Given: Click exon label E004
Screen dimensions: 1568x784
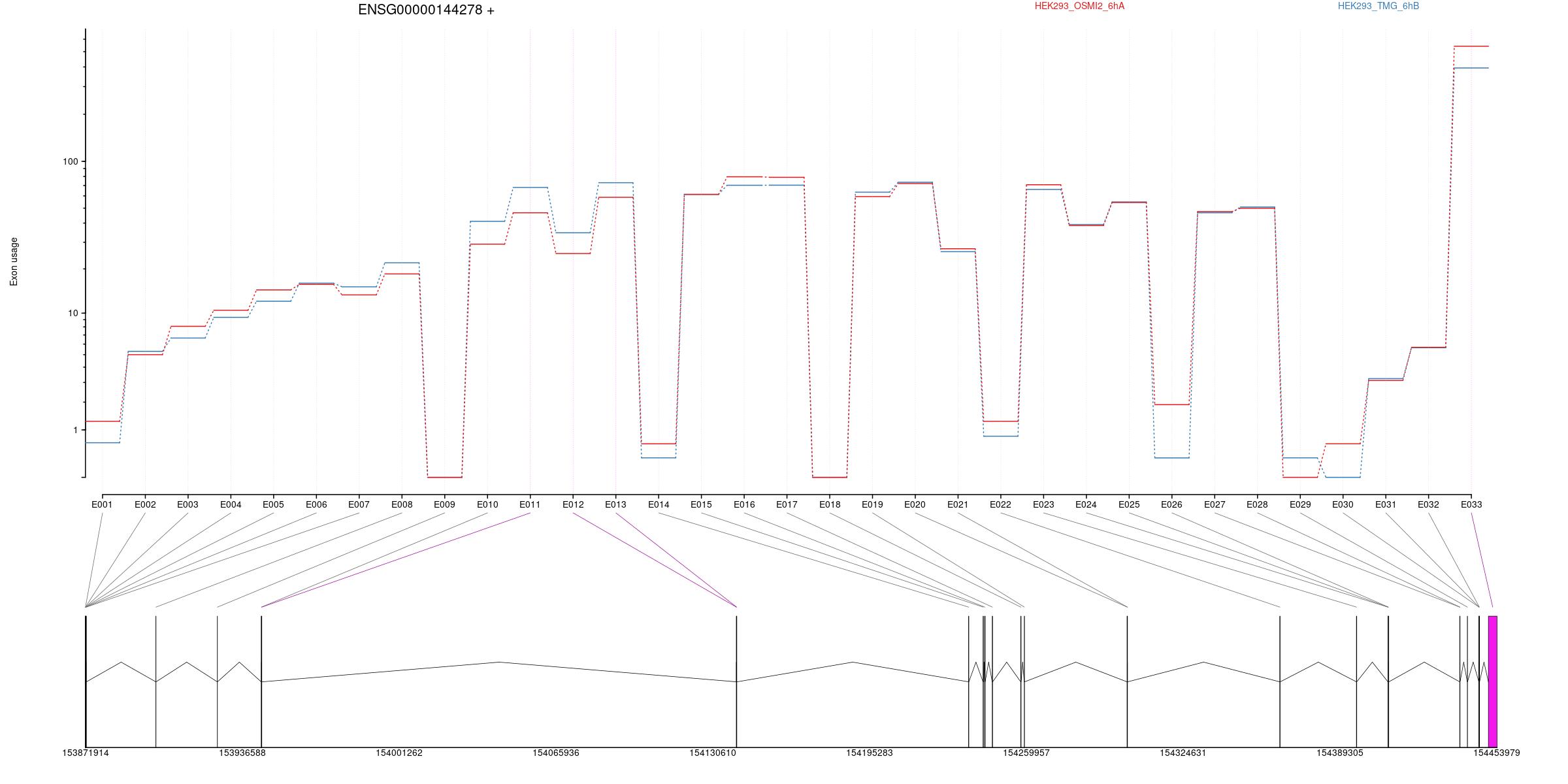Looking at the screenshot, I should [x=231, y=504].
